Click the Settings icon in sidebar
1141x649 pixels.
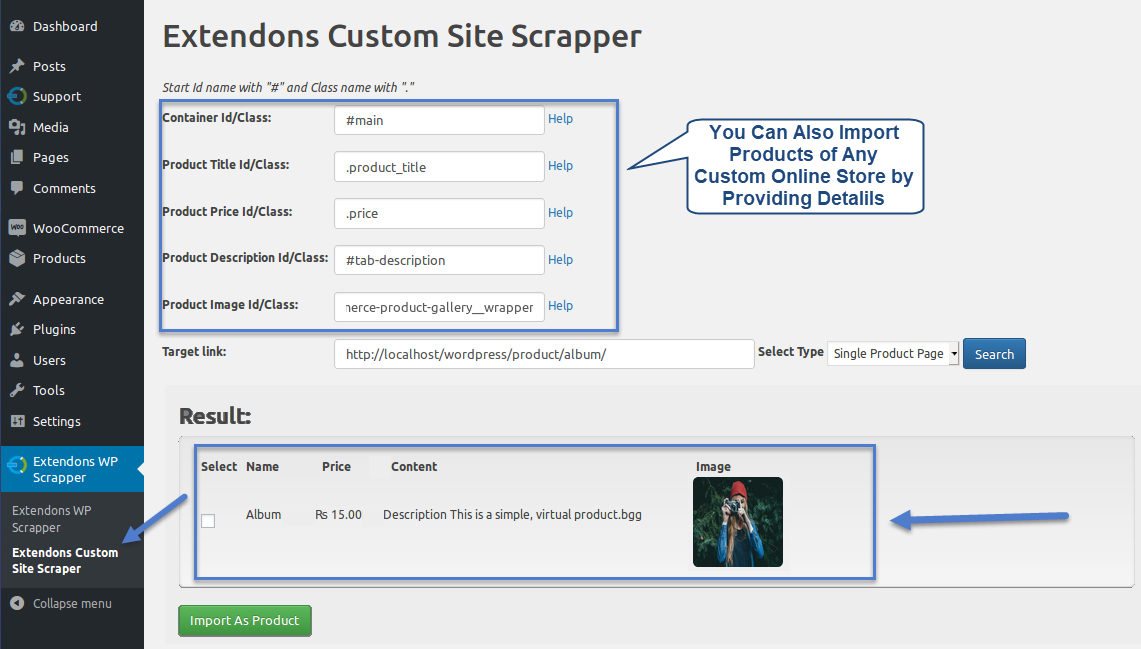click(17, 421)
